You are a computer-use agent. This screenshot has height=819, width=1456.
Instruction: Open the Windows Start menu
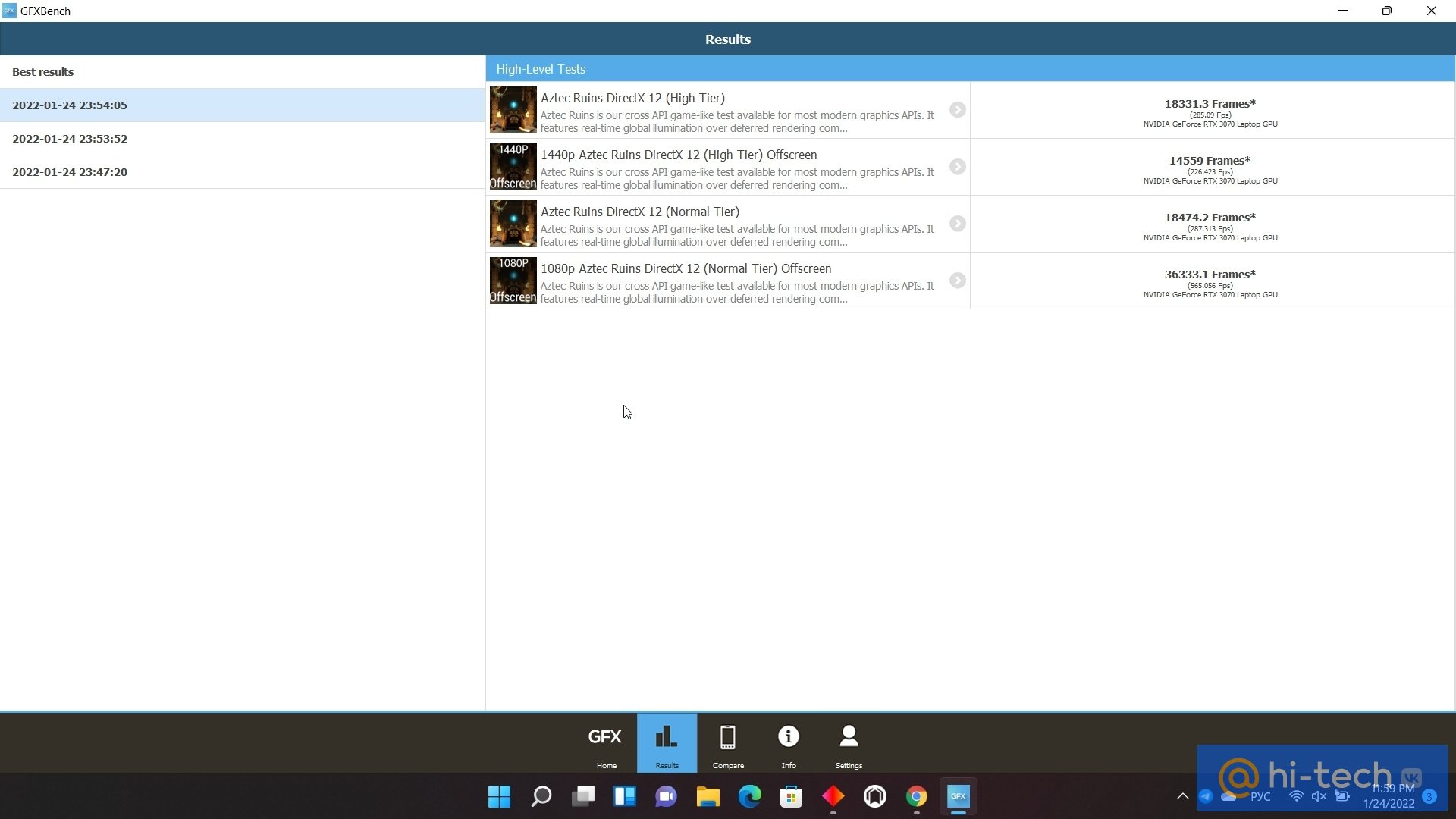point(500,797)
